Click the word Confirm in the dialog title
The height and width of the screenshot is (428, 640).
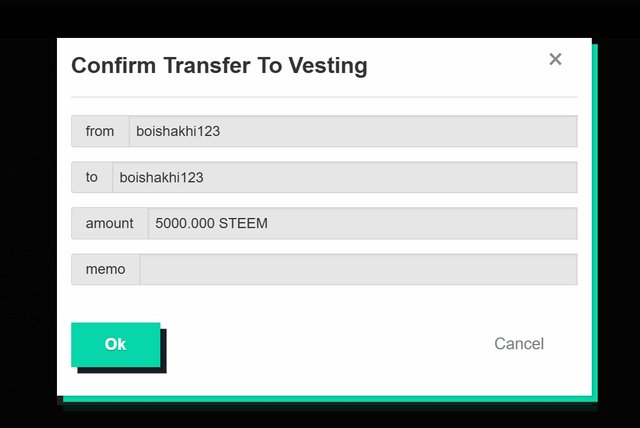pos(113,66)
